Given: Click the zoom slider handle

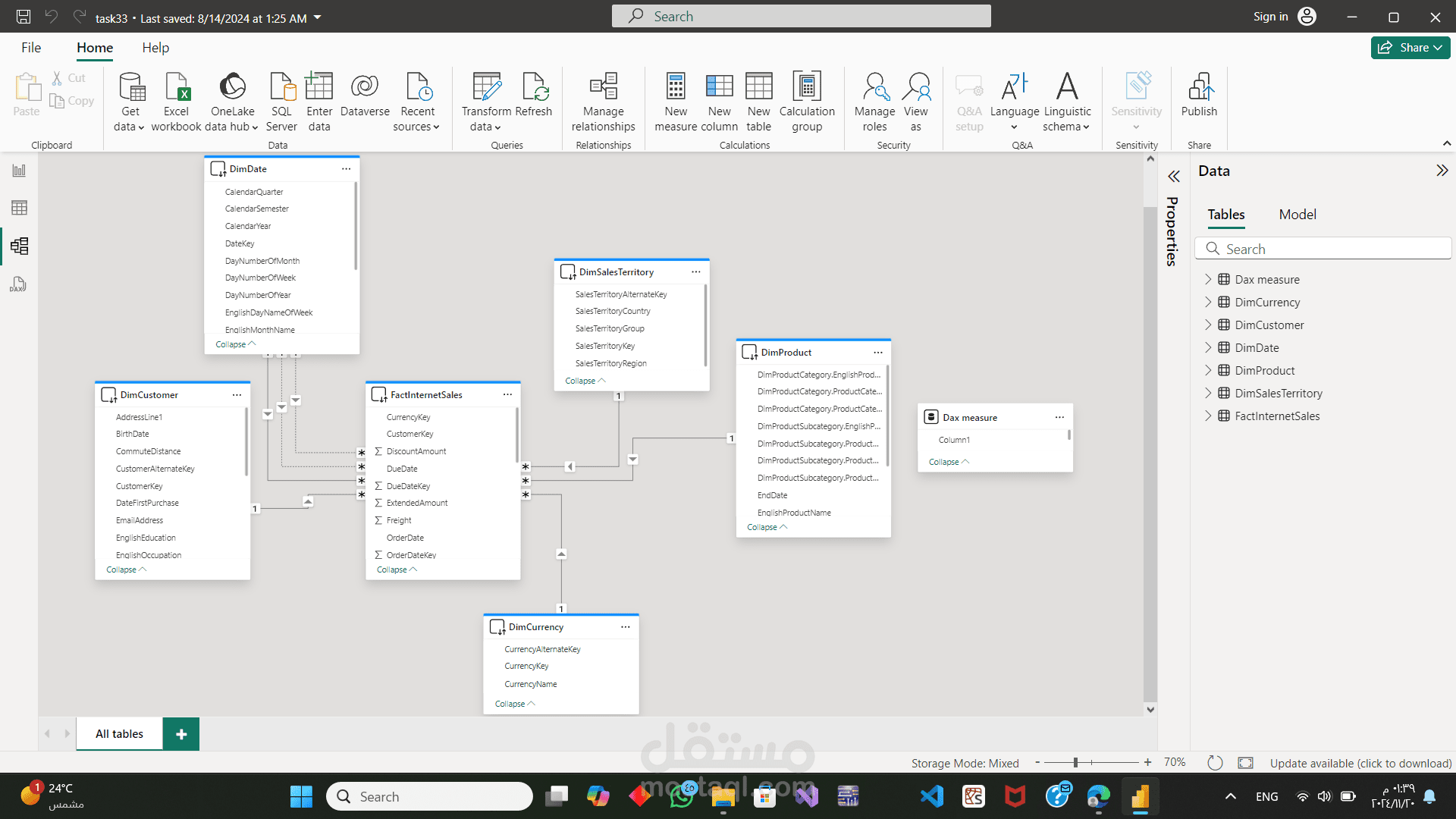Looking at the screenshot, I should 1075,762.
